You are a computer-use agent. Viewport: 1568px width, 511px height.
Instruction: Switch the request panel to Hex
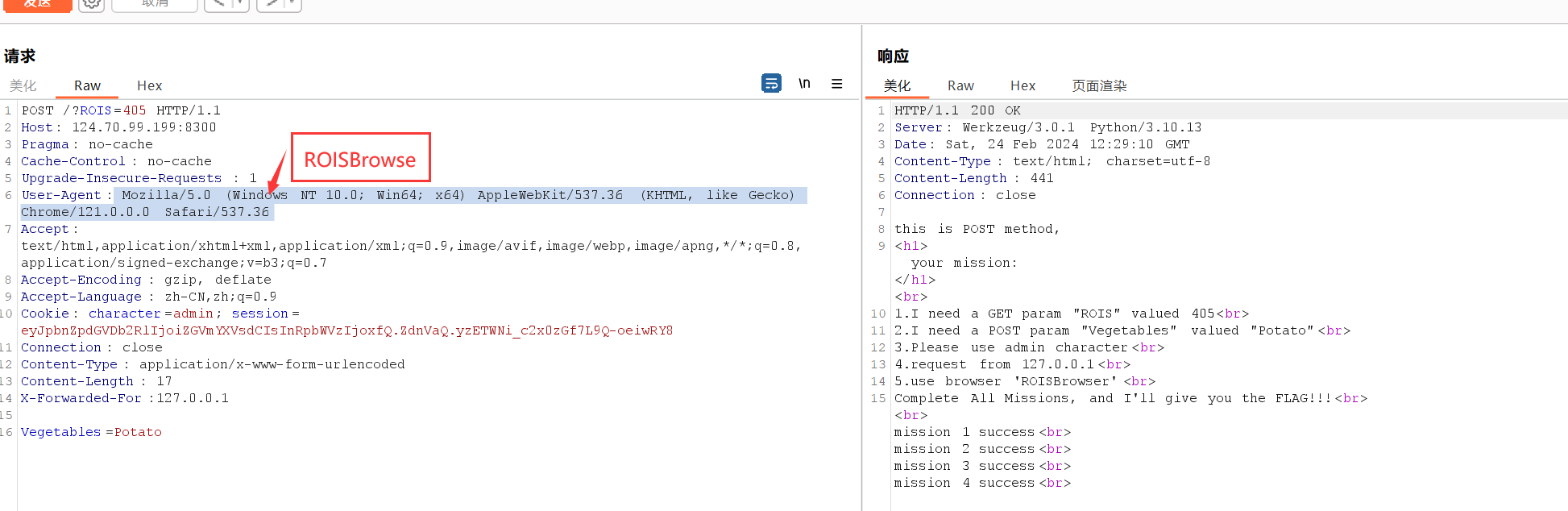(x=149, y=85)
